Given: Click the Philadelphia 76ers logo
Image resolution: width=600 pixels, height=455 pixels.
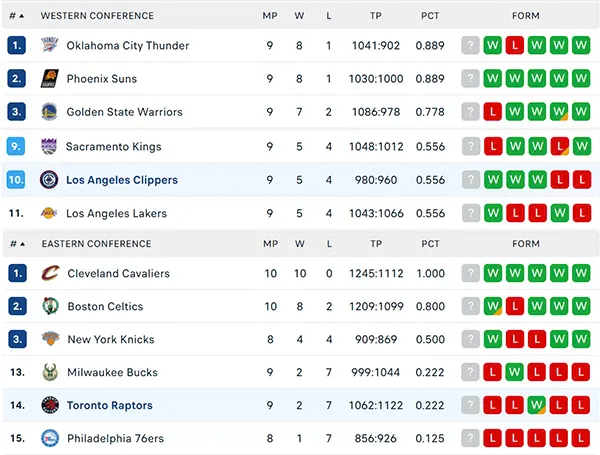Looking at the screenshot, I should [x=50, y=438].
